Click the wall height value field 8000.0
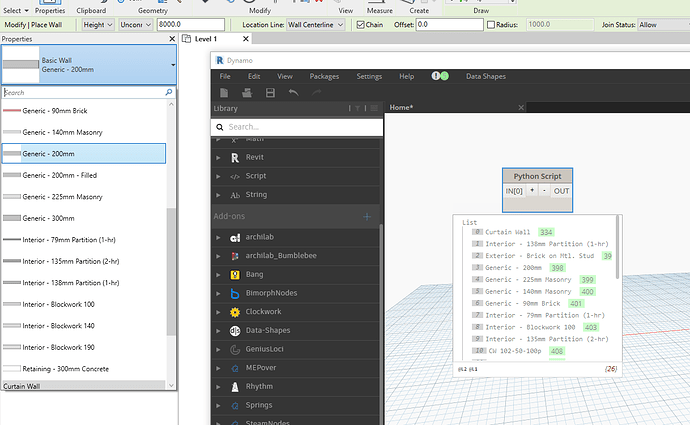The width and height of the screenshot is (690, 425). [x=191, y=25]
